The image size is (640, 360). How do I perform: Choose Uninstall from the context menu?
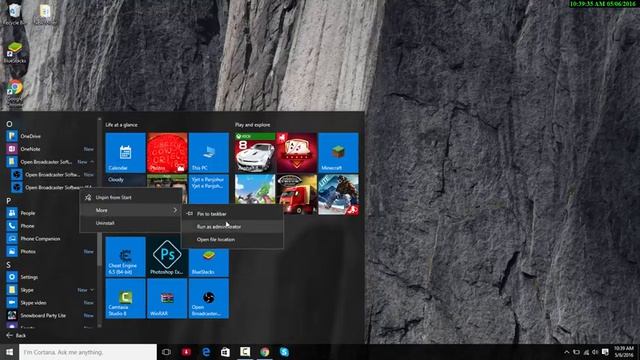(131, 223)
